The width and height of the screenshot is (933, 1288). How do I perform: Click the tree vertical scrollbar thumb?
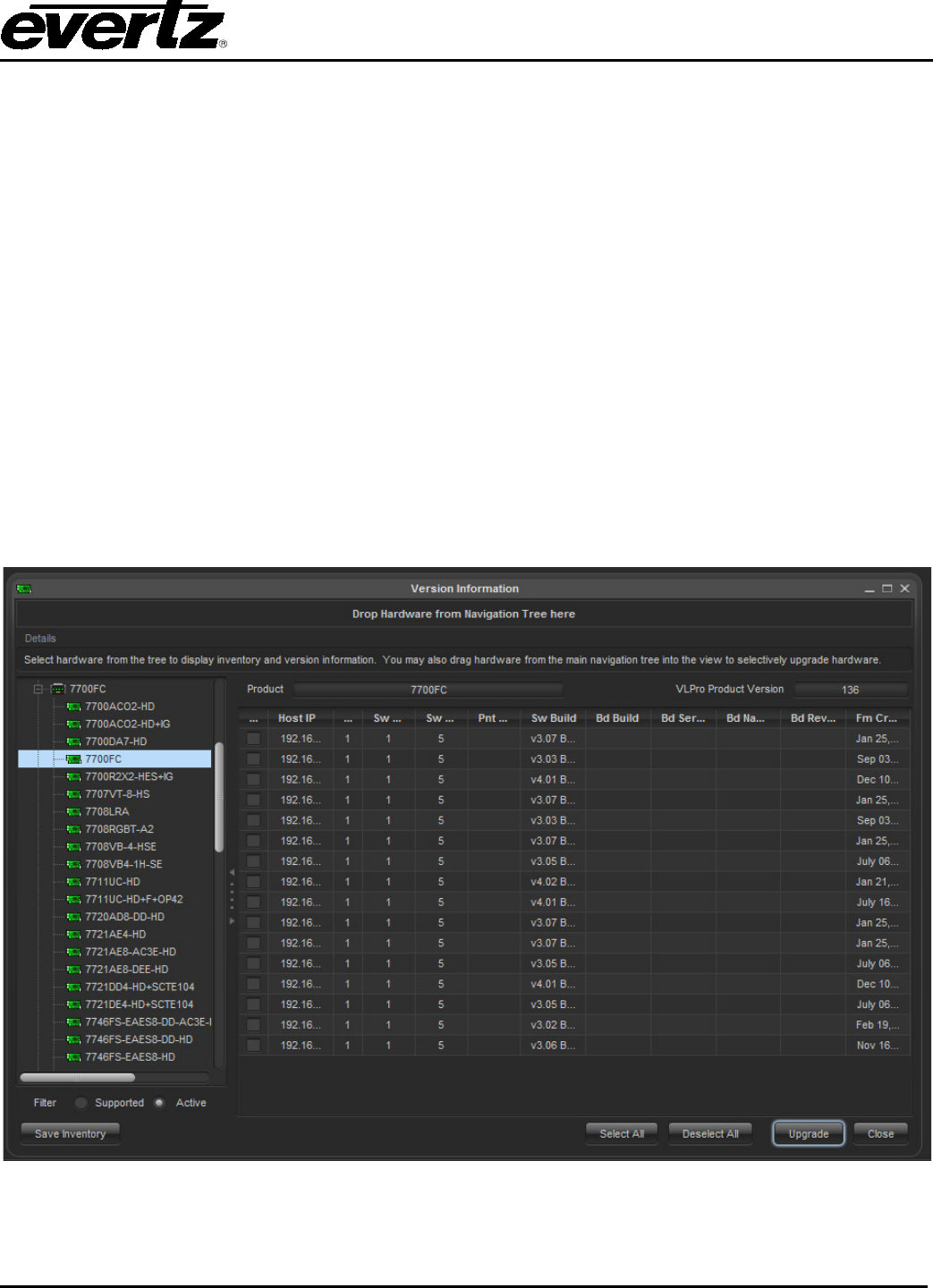(x=219, y=797)
